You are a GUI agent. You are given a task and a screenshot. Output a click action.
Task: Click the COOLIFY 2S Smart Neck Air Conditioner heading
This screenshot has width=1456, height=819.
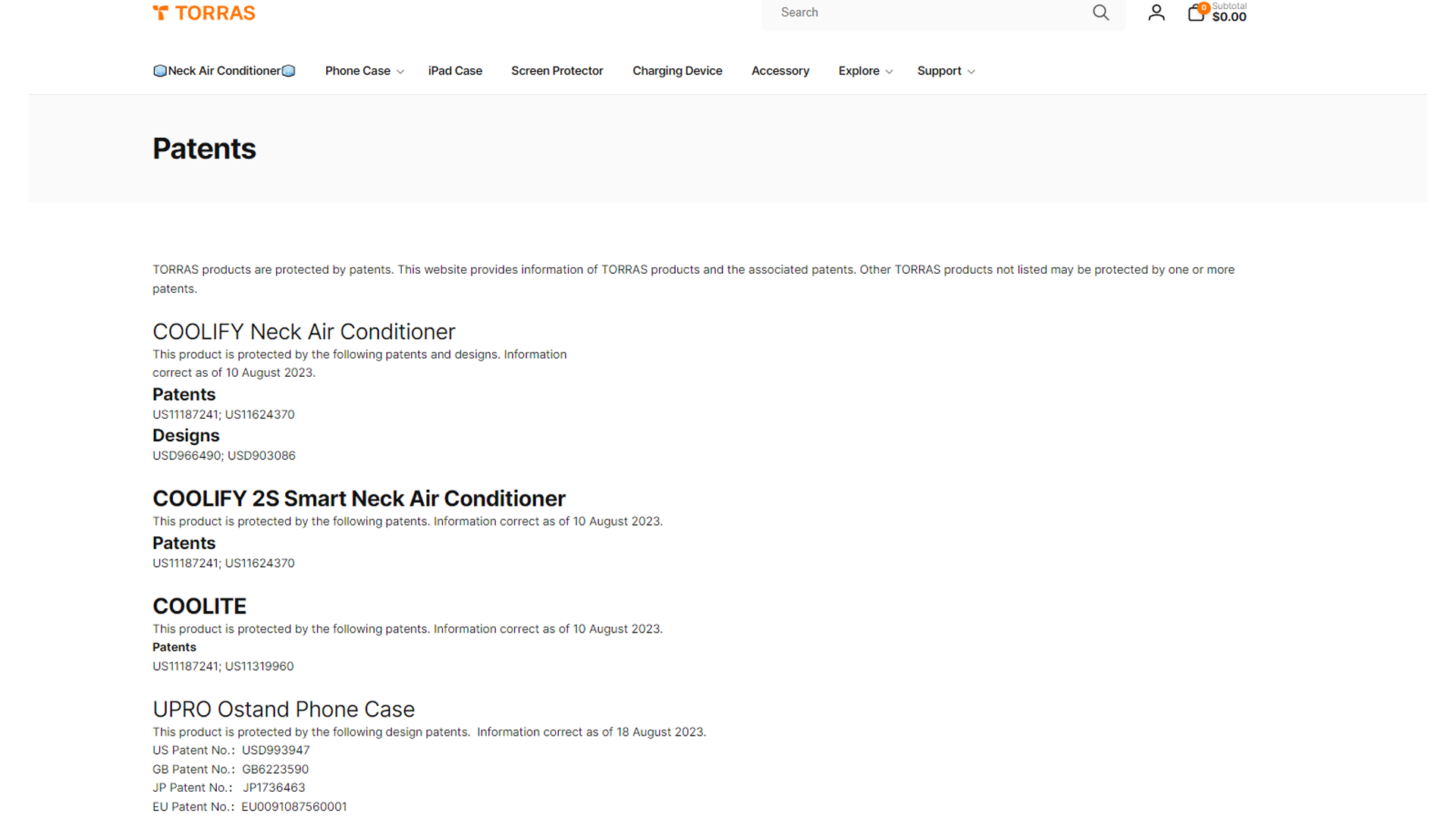359,498
